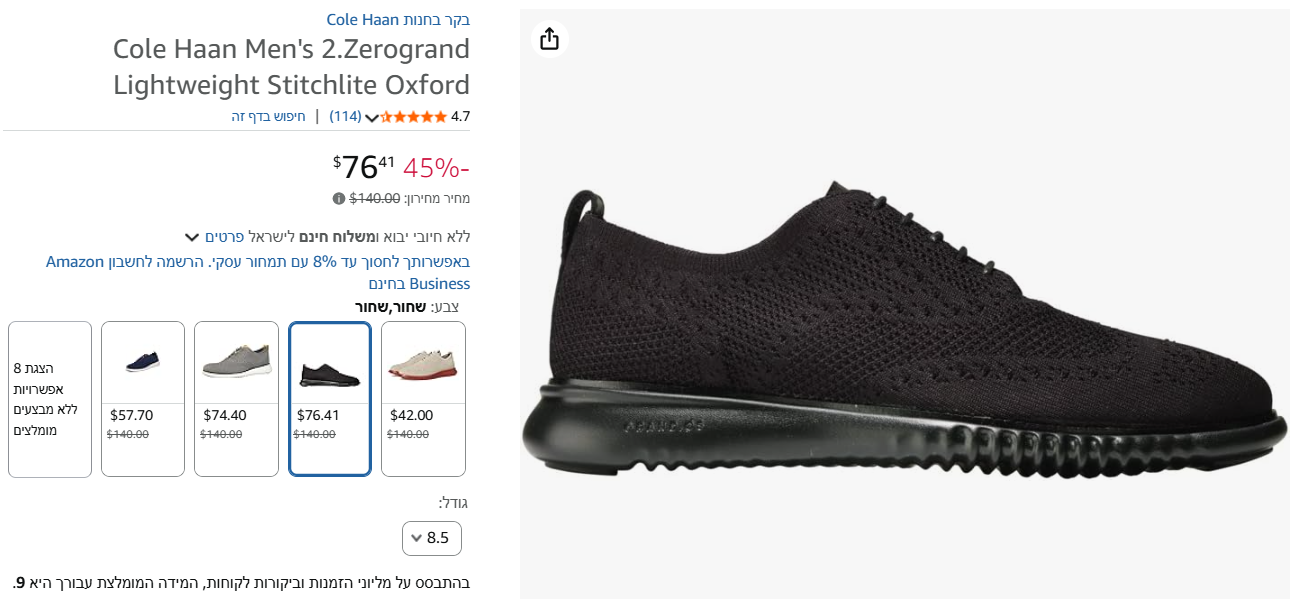Show 8 options without recommended colors
Image resolution: width=1292 pixels, height=599 pixels.
click(50, 398)
